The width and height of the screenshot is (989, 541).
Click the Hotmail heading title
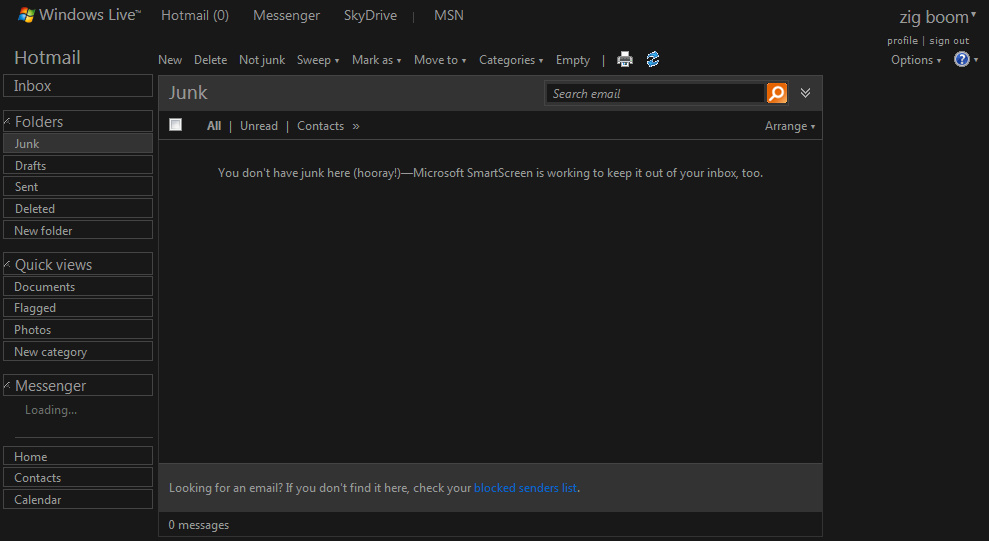pyautogui.click(x=47, y=57)
